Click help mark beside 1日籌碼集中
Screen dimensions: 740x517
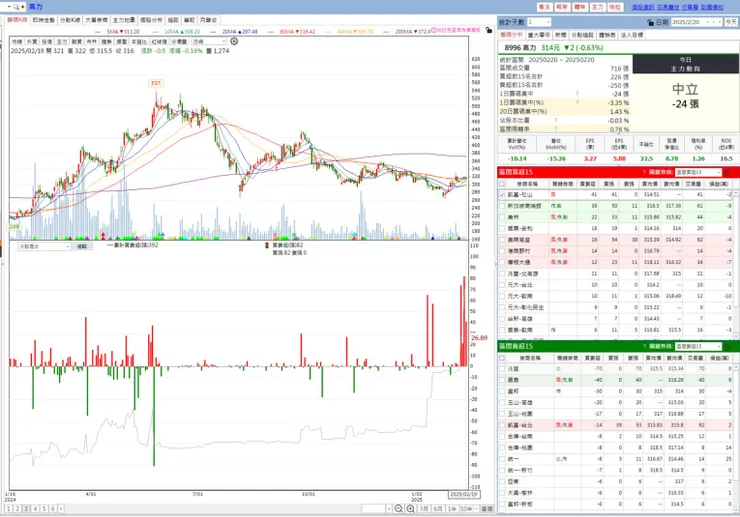coord(577,94)
